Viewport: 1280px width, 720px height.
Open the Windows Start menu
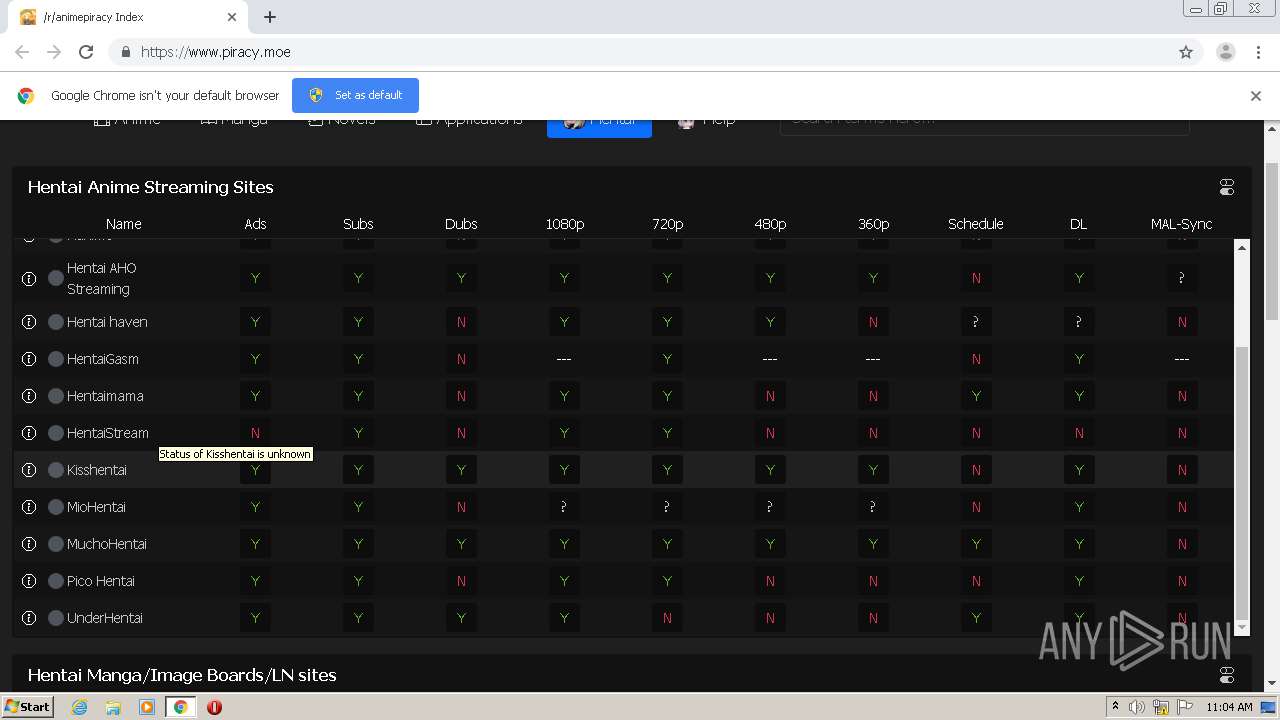pyautogui.click(x=27, y=706)
